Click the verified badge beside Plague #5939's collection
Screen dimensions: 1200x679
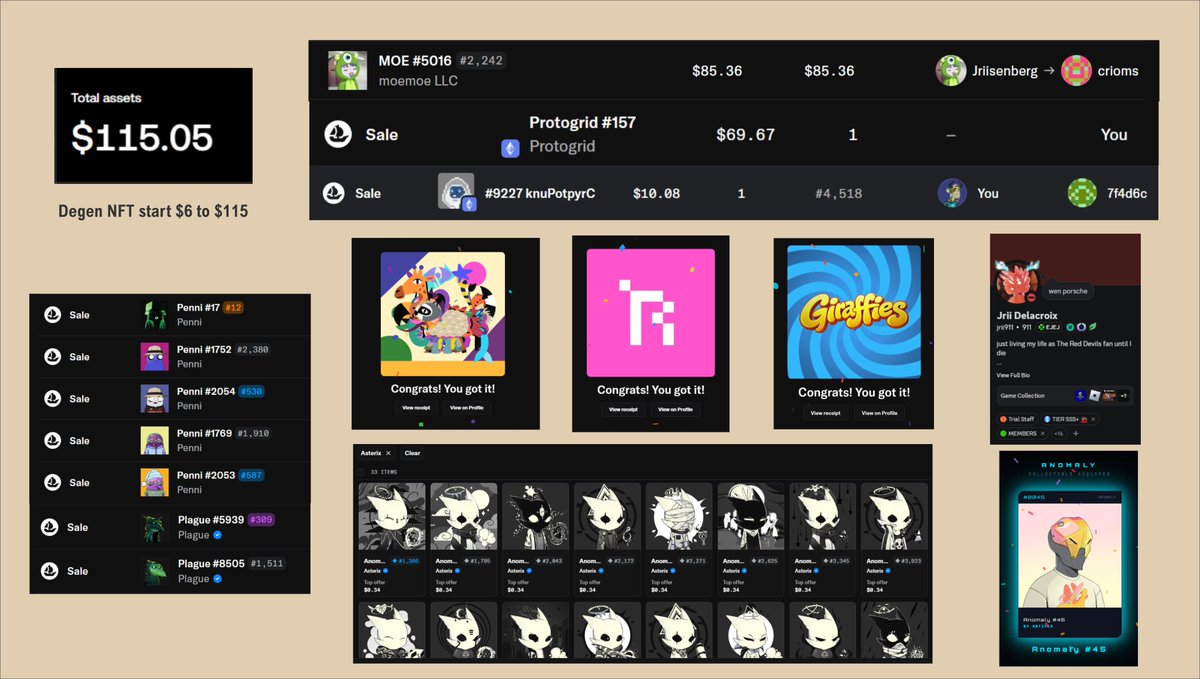pyautogui.click(x=218, y=535)
